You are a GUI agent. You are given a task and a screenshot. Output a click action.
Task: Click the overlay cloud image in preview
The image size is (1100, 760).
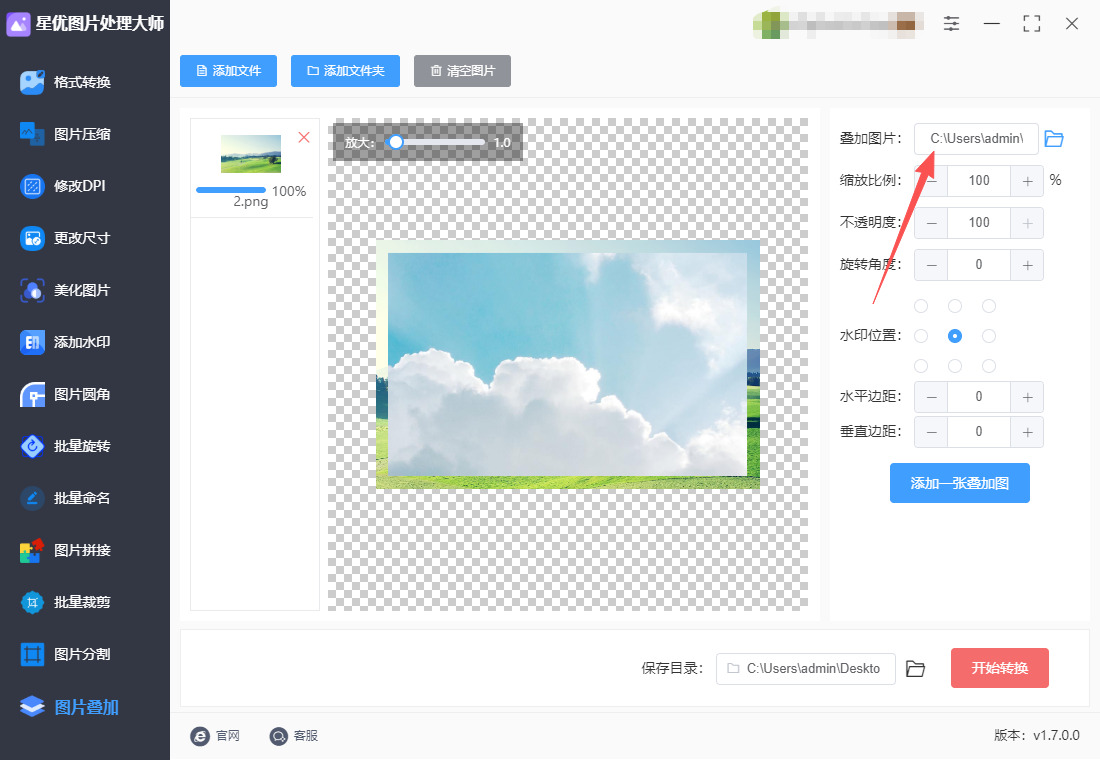click(x=568, y=364)
